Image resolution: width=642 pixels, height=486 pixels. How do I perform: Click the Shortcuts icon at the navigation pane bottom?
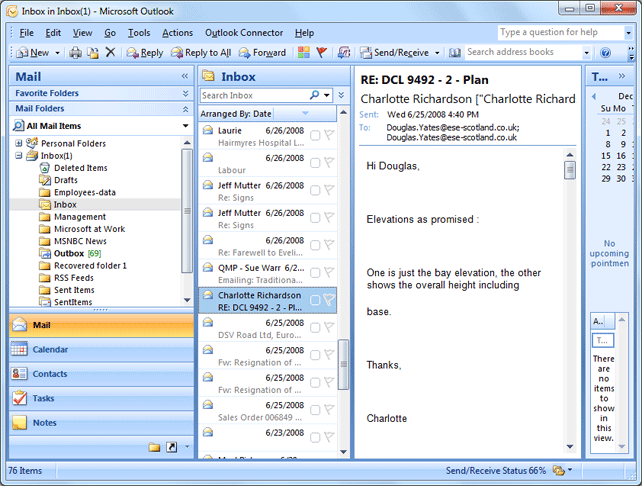(172, 447)
